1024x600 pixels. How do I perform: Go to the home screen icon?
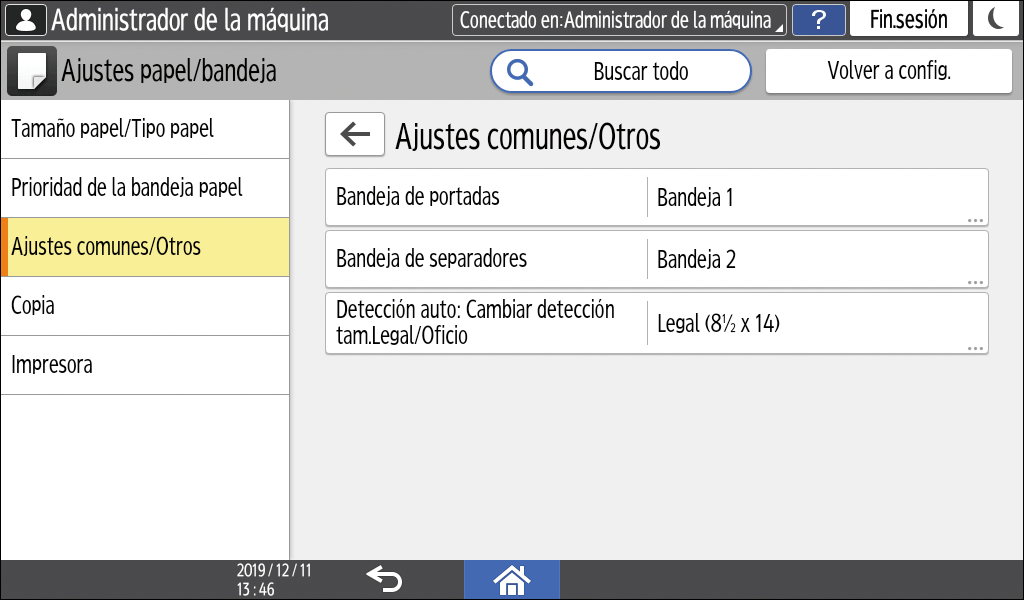(x=511, y=579)
